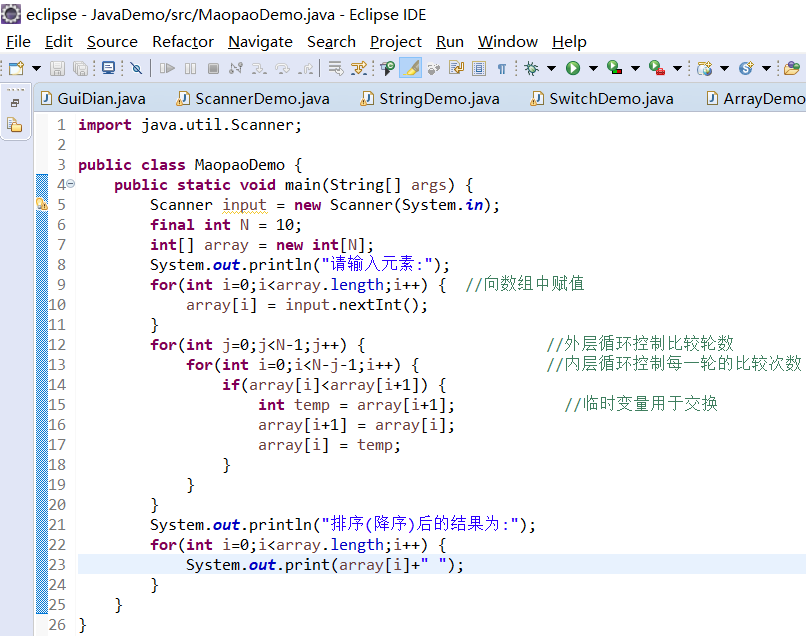Open the File menu
The image size is (806, 636).
pyautogui.click(x=18, y=42)
